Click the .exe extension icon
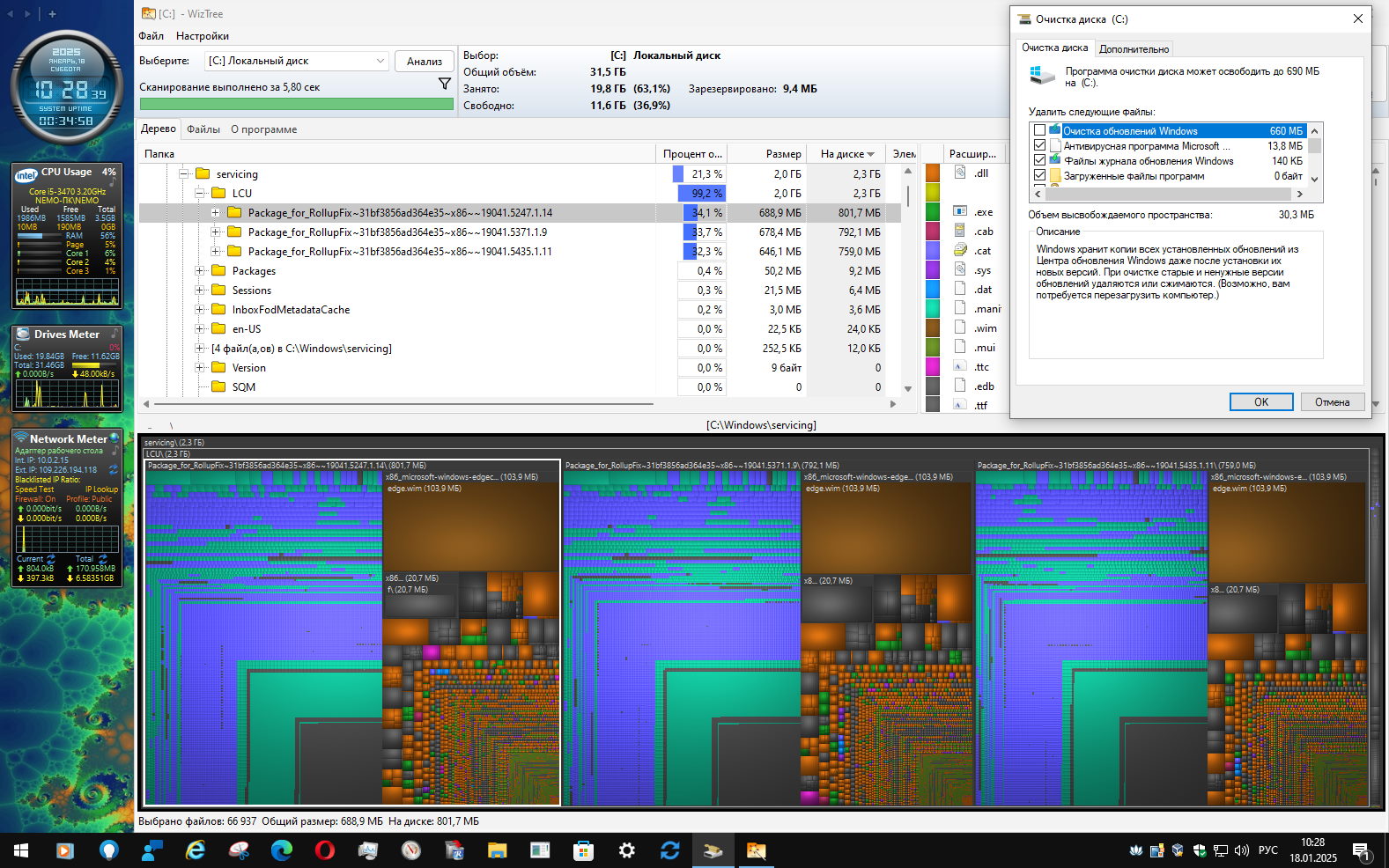 tap(960, 211)
